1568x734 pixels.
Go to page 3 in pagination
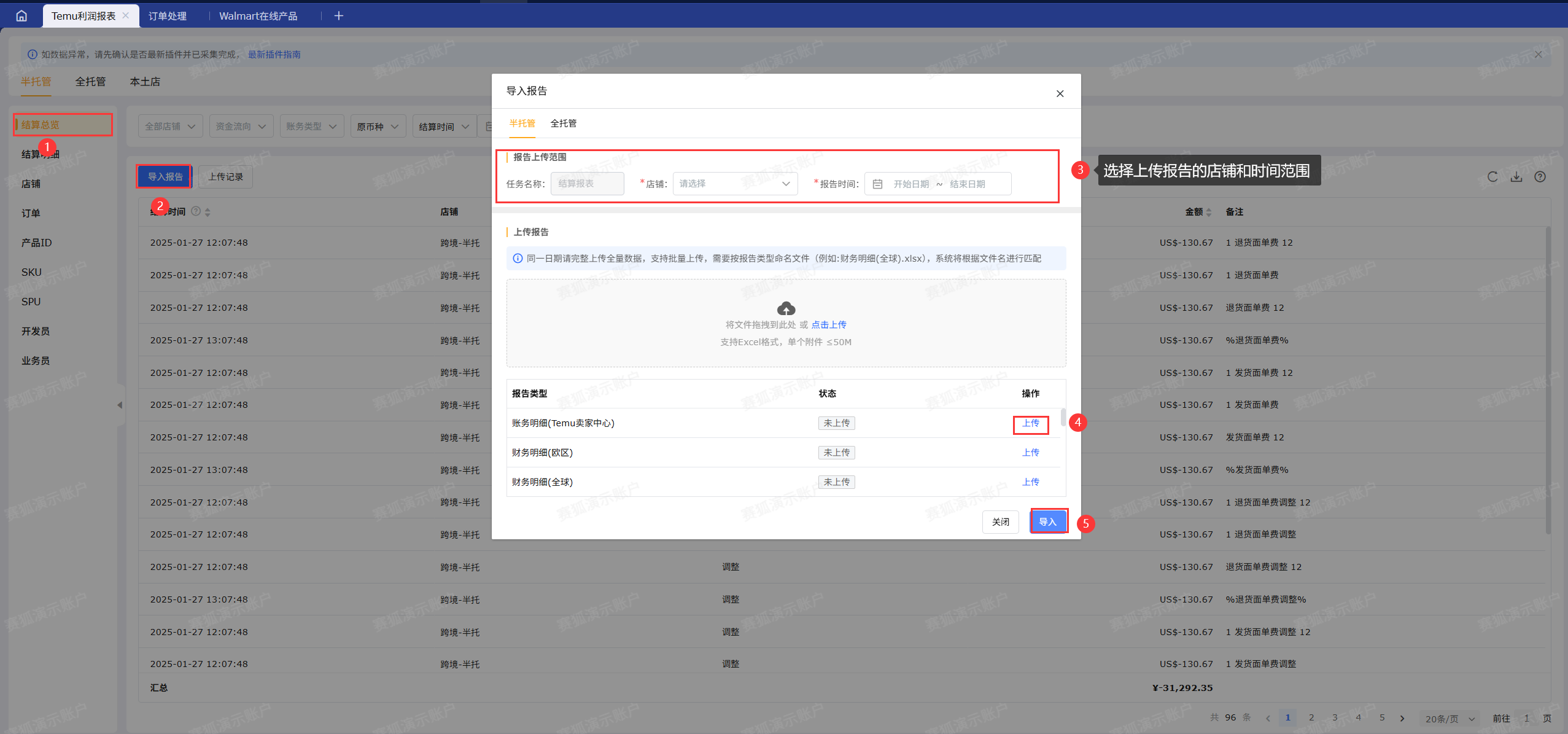tap(1335, 717)
